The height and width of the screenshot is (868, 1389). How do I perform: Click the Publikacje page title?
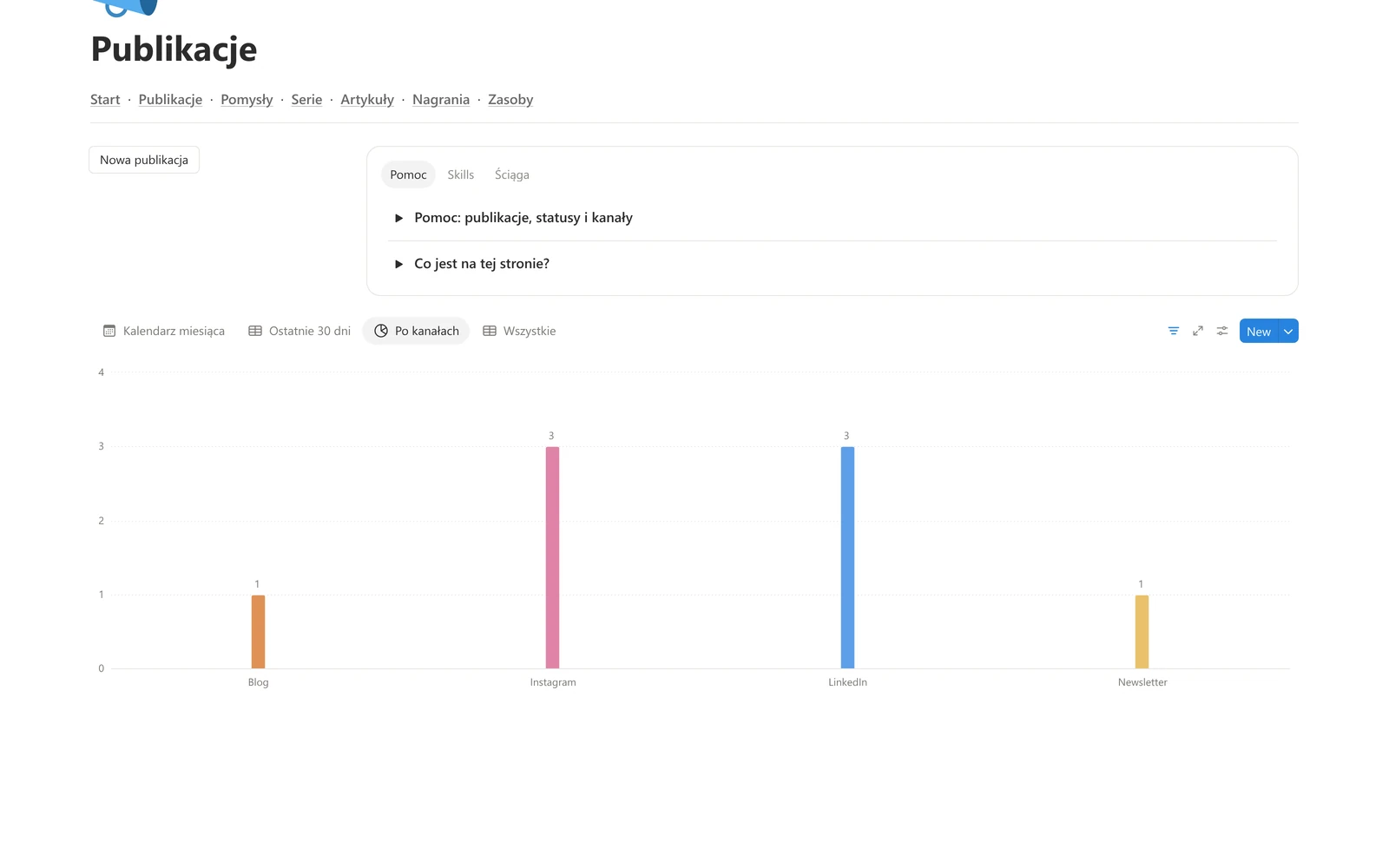[174, 49]
